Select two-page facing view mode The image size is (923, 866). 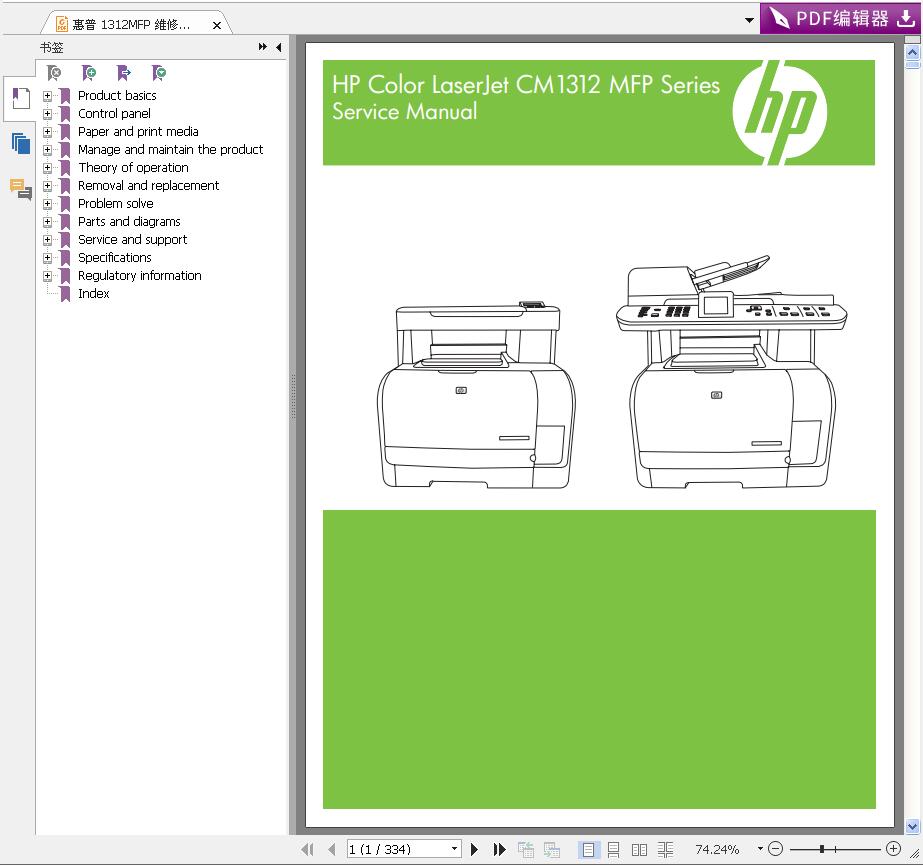click(x=639, y=850)
